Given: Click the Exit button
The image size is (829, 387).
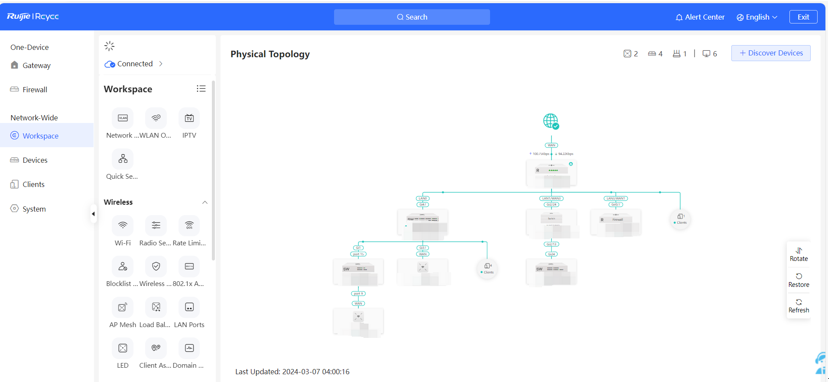Looking at the screenshot, I should pos(803,17).
